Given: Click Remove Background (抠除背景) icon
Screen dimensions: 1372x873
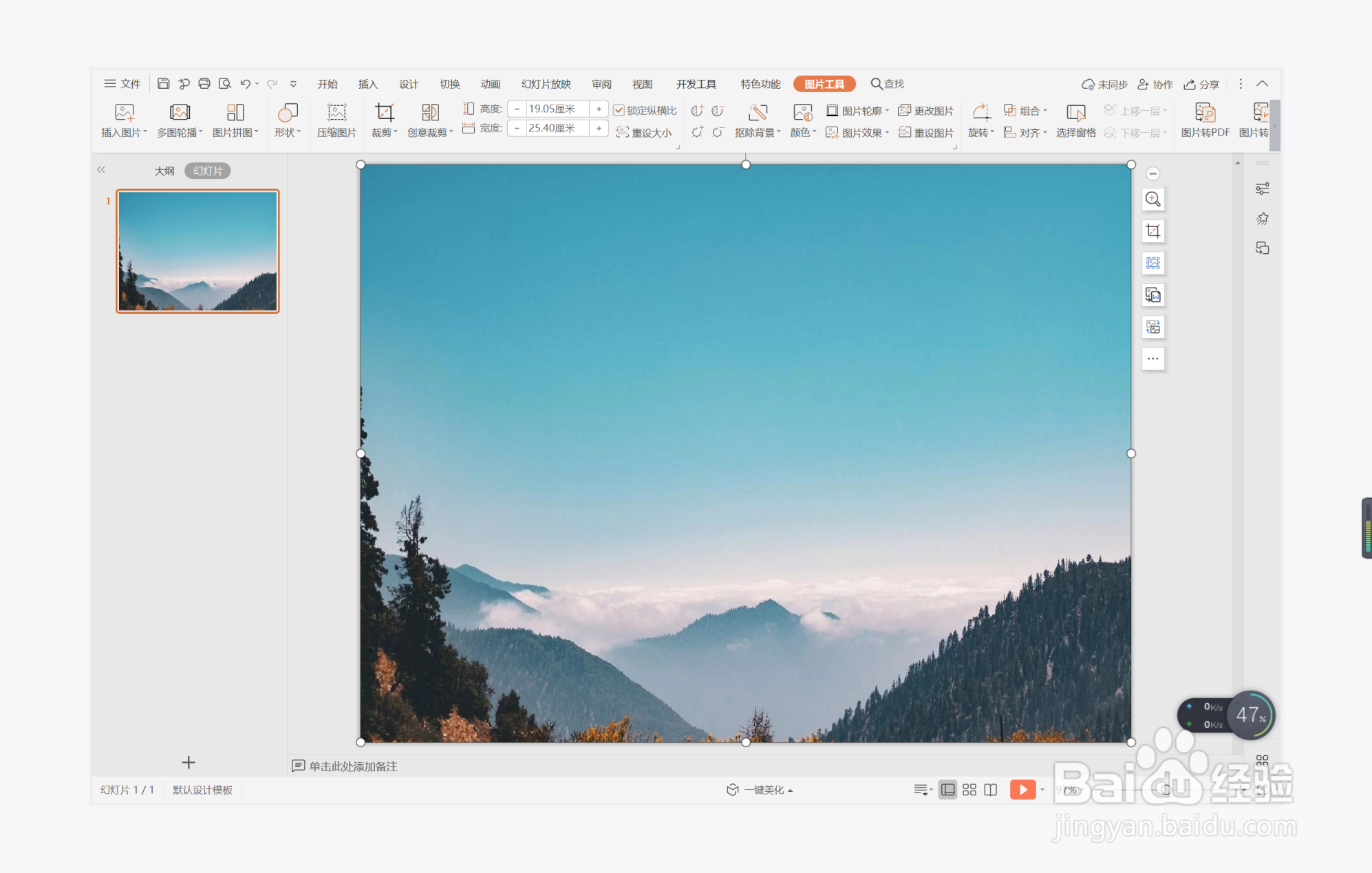Looking at the screenshot, I should (x=758, y=113).
